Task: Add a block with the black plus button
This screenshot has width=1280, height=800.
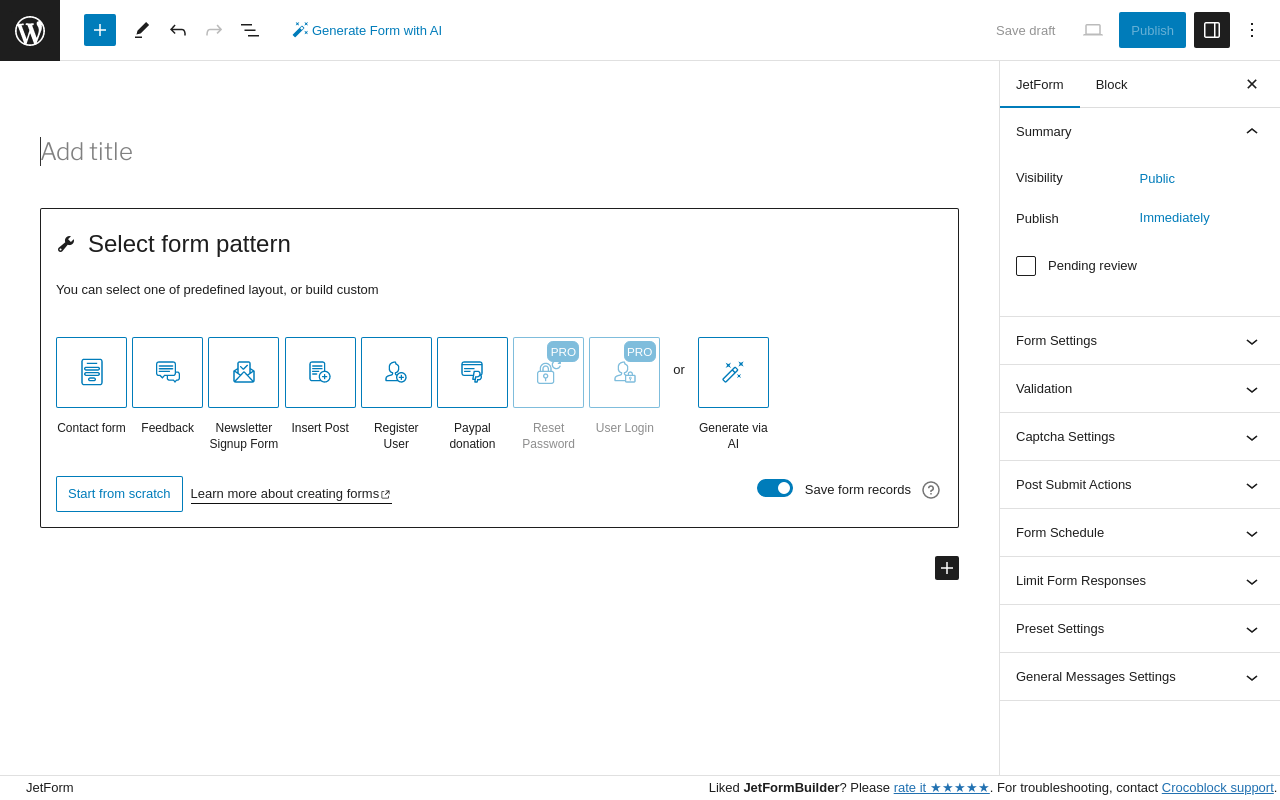Action: coord(947,568)
